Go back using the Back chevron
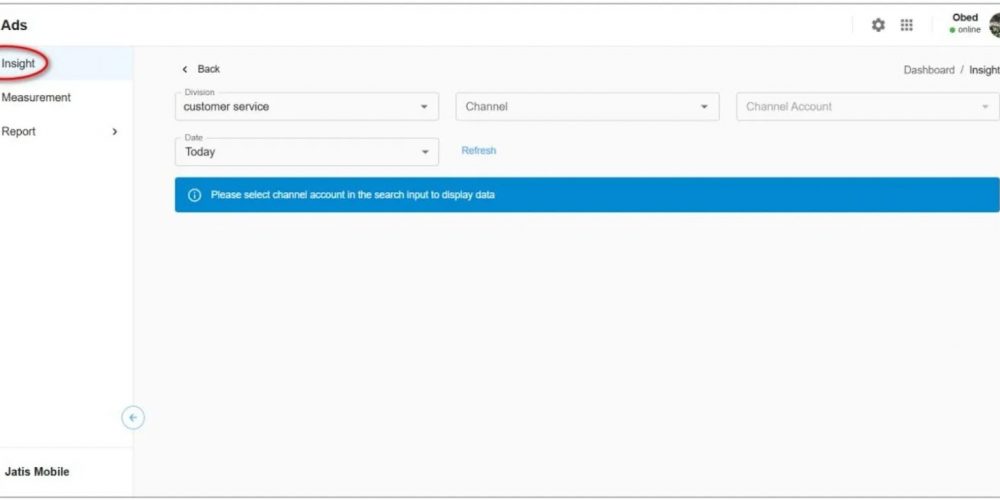 185,69
